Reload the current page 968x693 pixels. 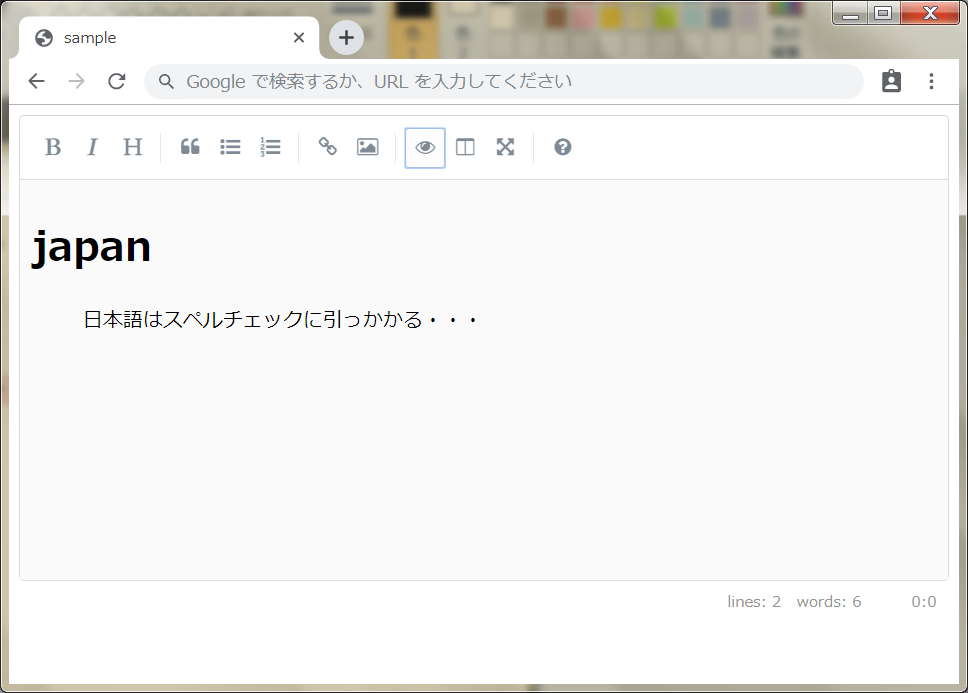(116, 81)
